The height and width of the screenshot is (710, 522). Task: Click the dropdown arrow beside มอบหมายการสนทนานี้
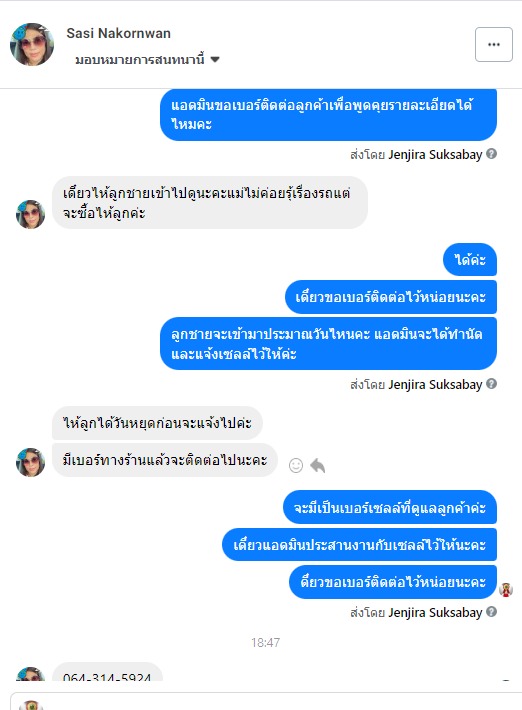click(x=215, y=59)
